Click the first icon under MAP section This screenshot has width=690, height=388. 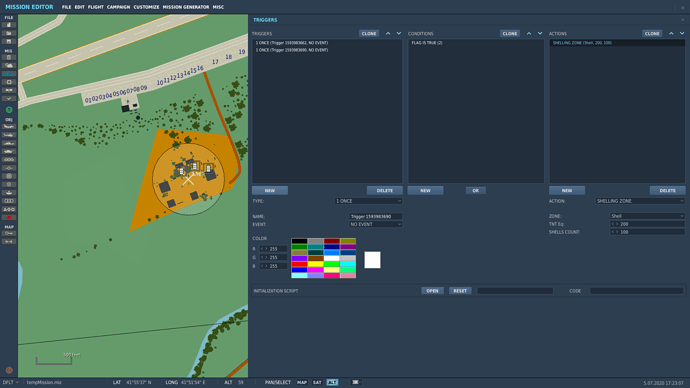click(9, 234)
